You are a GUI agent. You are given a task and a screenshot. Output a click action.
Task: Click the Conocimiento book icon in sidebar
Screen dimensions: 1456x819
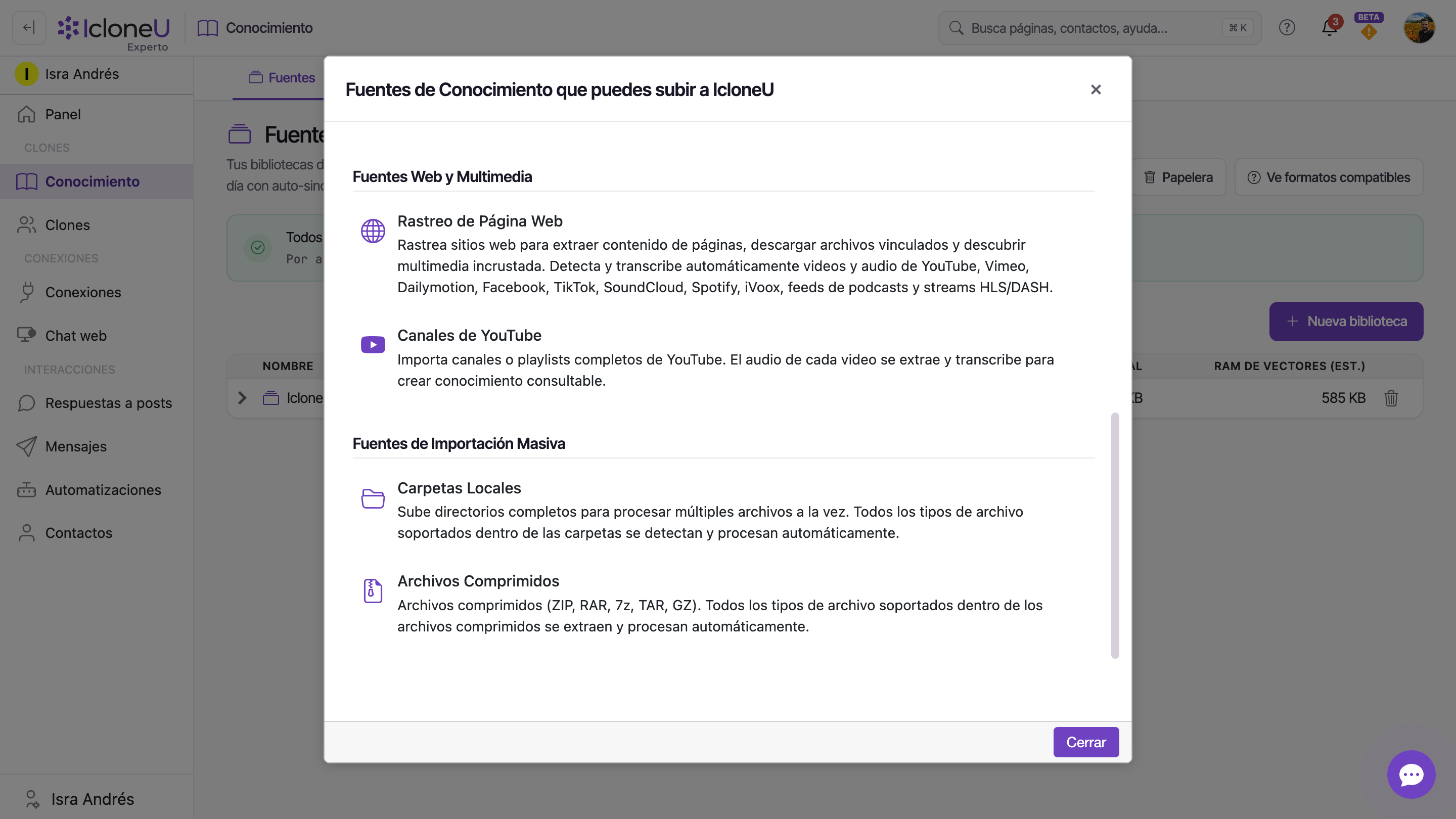point(27,181)
